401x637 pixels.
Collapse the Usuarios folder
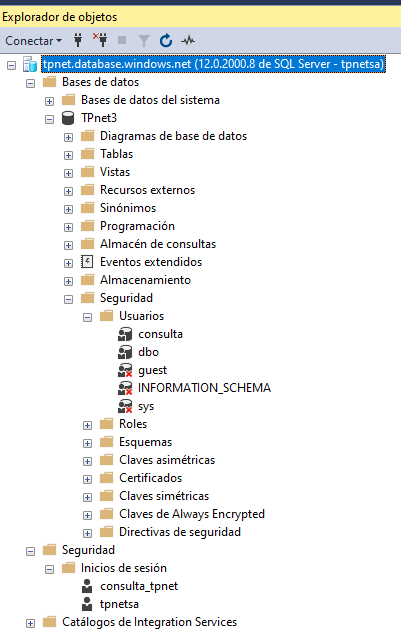(x=87, y=317)
